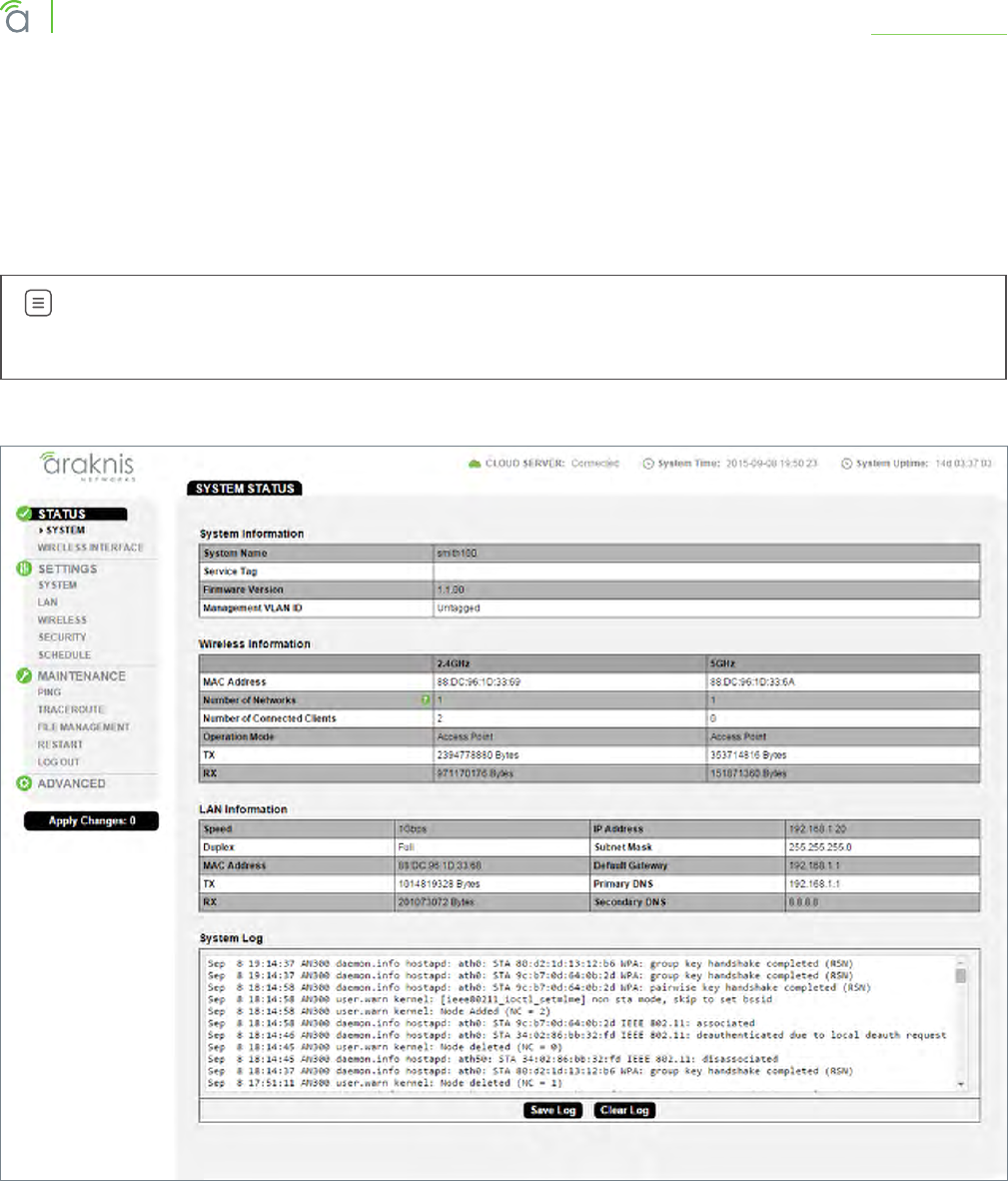1008x1181 pixels.
Task: Click the system uptime 14d value
Action: [964, 464]
